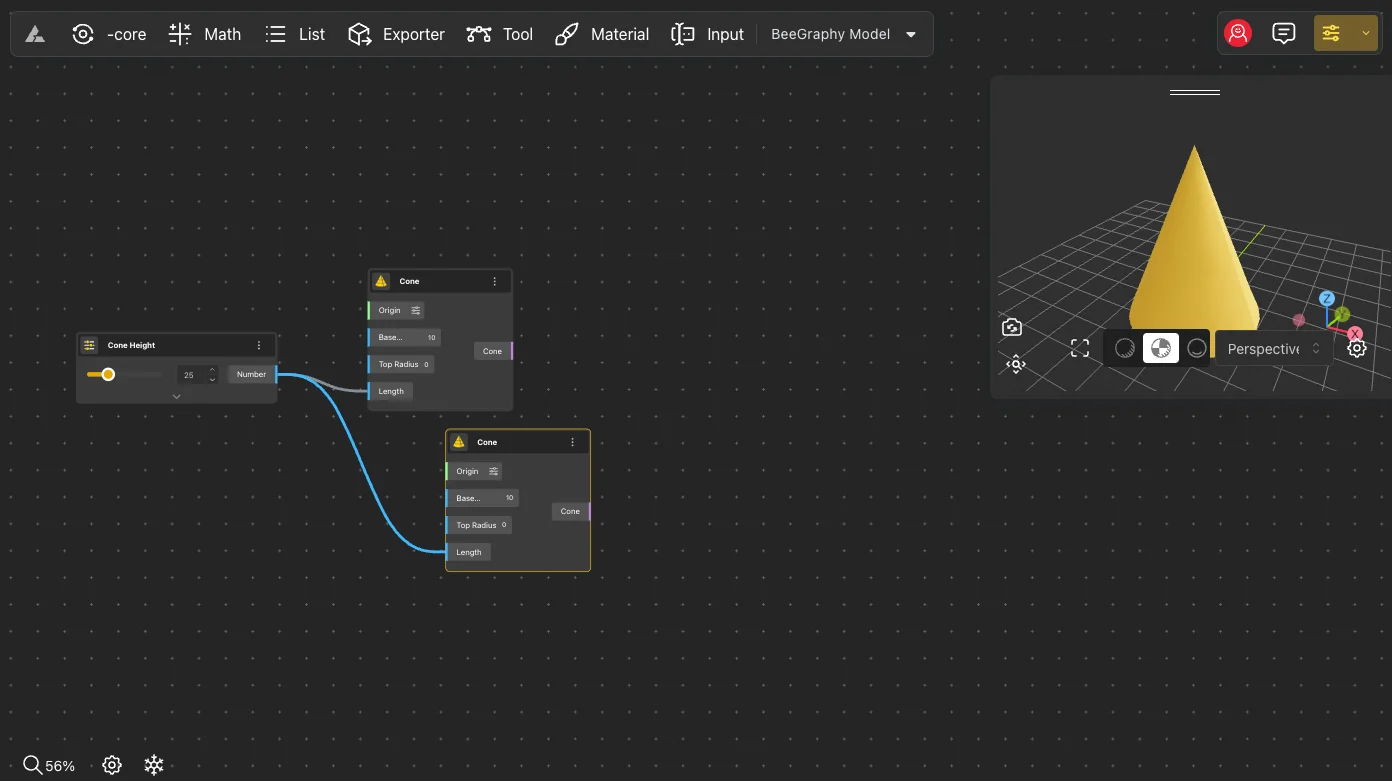Enable the rightmost wireframe shading mode

coord(1196,348)
